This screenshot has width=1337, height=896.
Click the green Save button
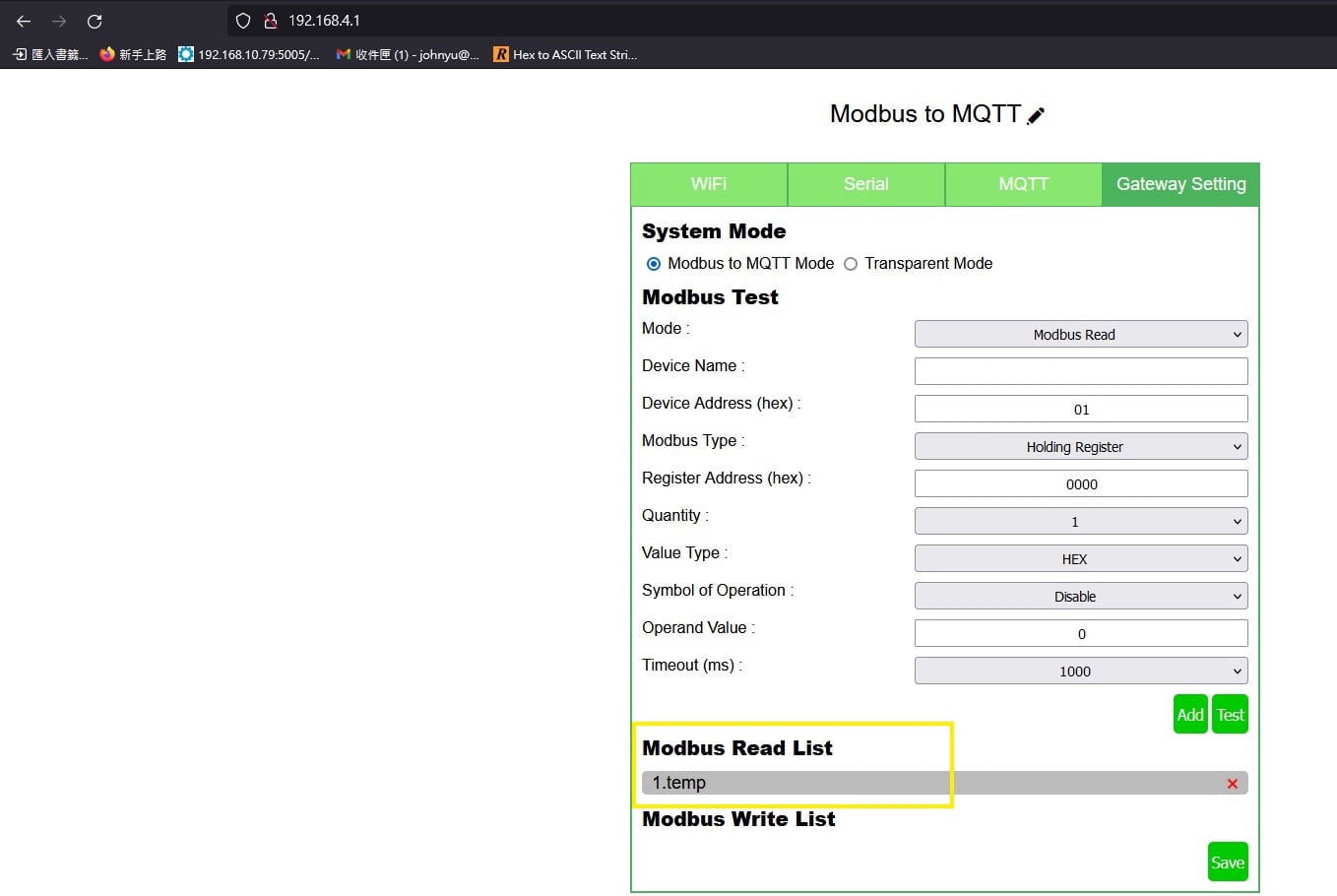(1227, 863)
